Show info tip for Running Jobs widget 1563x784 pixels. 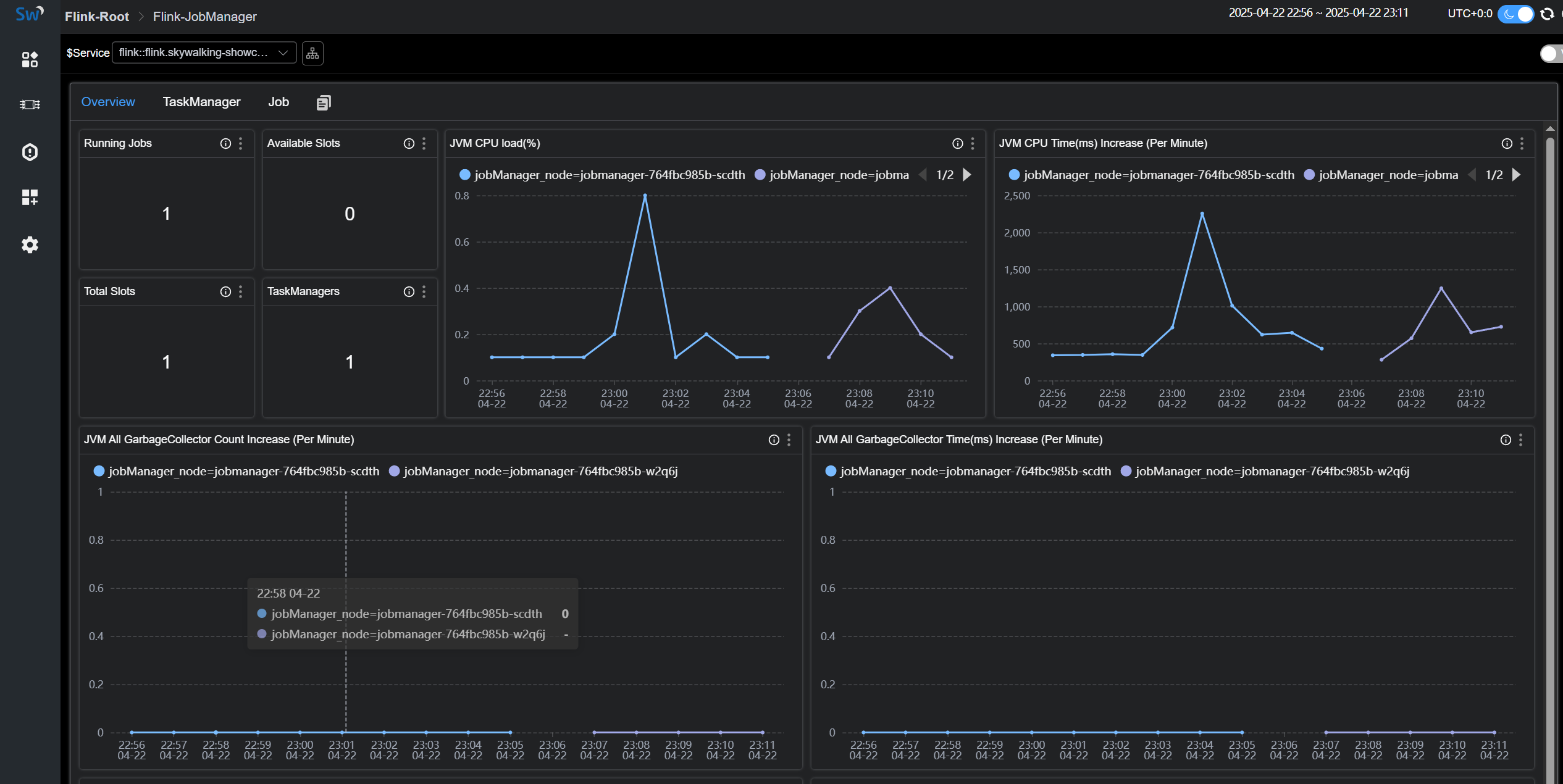coord(225,143)
